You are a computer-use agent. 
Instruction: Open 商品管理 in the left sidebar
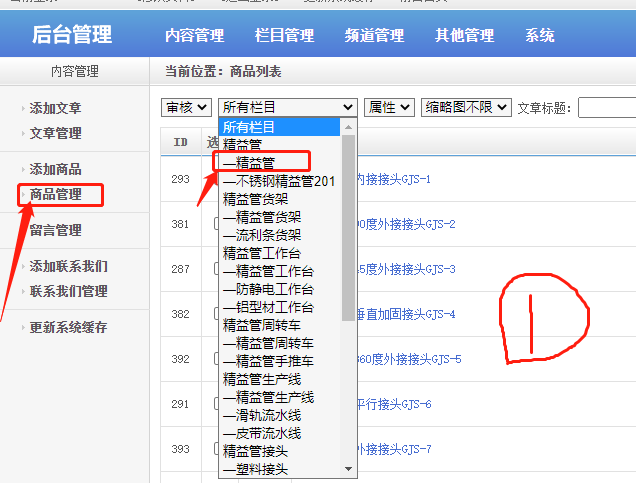55,194
